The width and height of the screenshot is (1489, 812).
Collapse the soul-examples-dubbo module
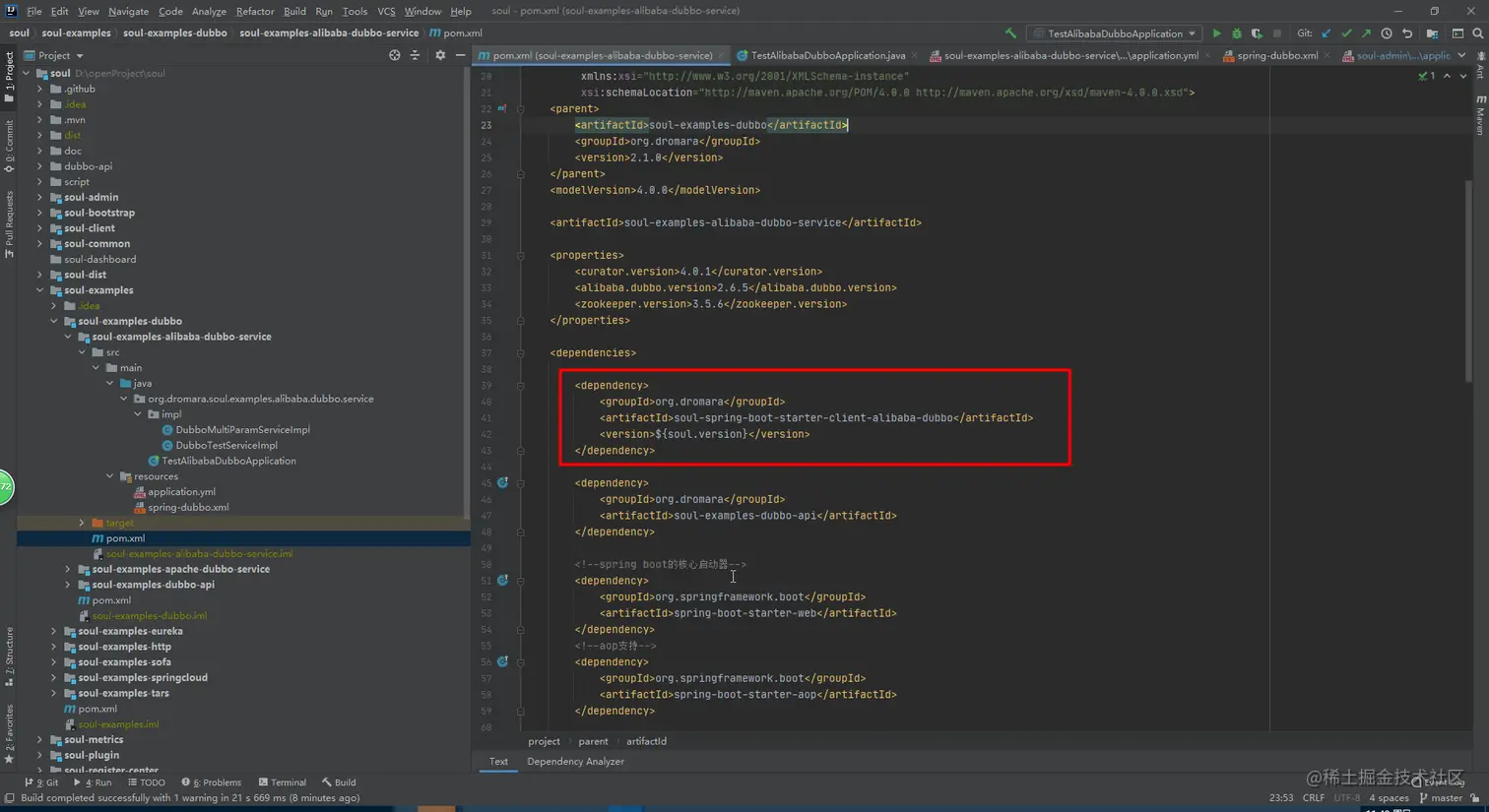54,321
